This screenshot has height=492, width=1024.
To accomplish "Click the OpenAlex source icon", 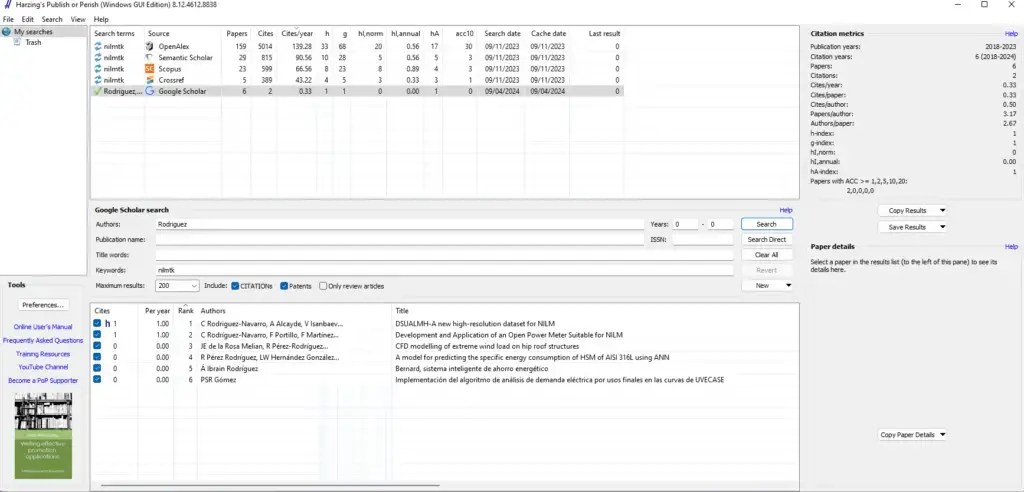I will point(151,46).
